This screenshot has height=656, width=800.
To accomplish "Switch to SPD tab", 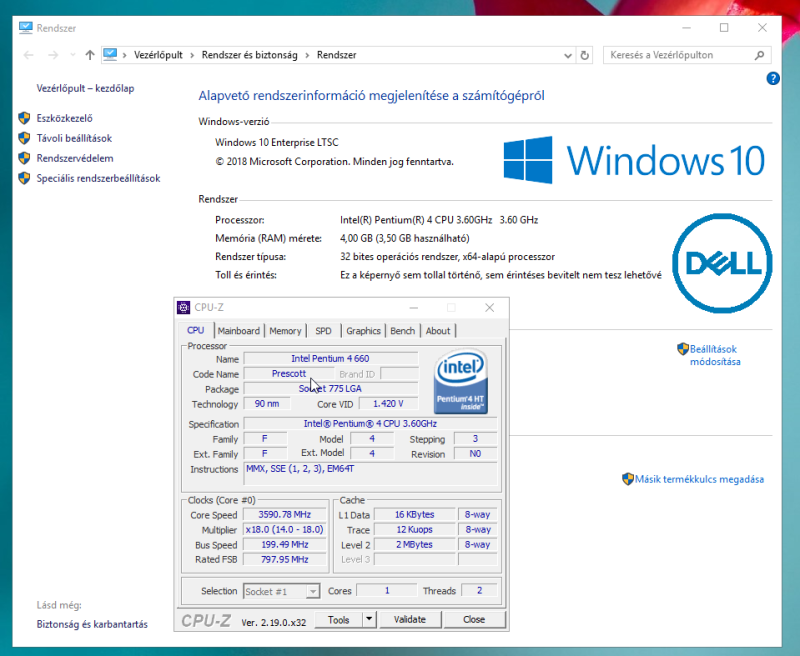I will point(323,331).
